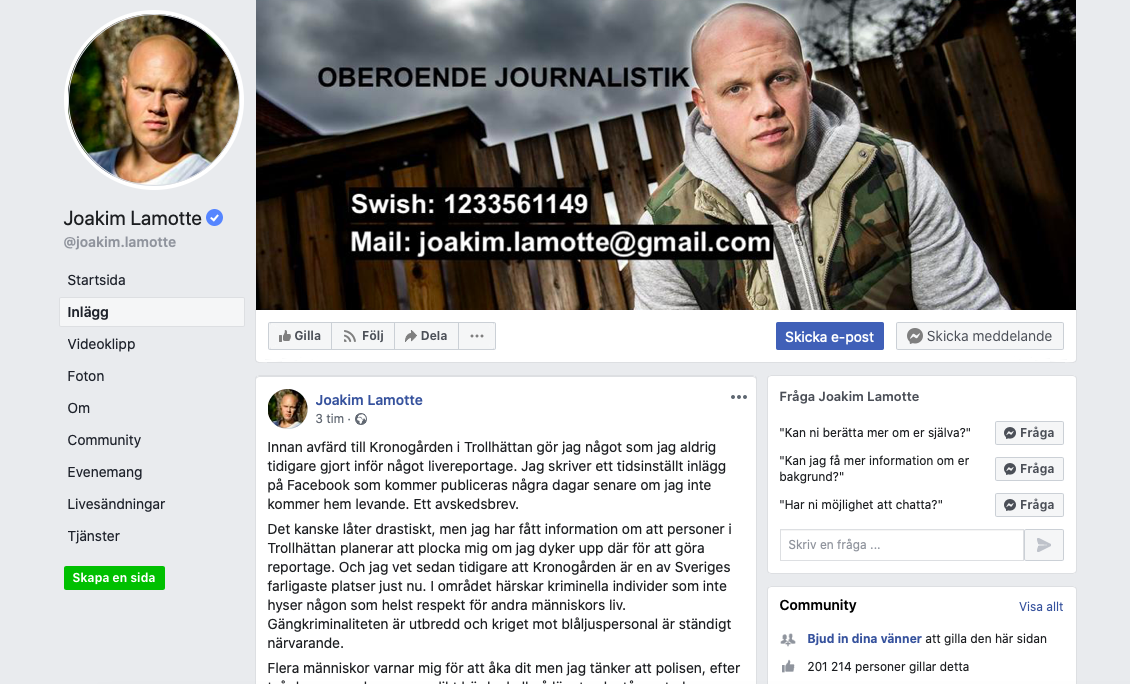
Task: Follow the page via Följ button
Action: coord(363,336)
